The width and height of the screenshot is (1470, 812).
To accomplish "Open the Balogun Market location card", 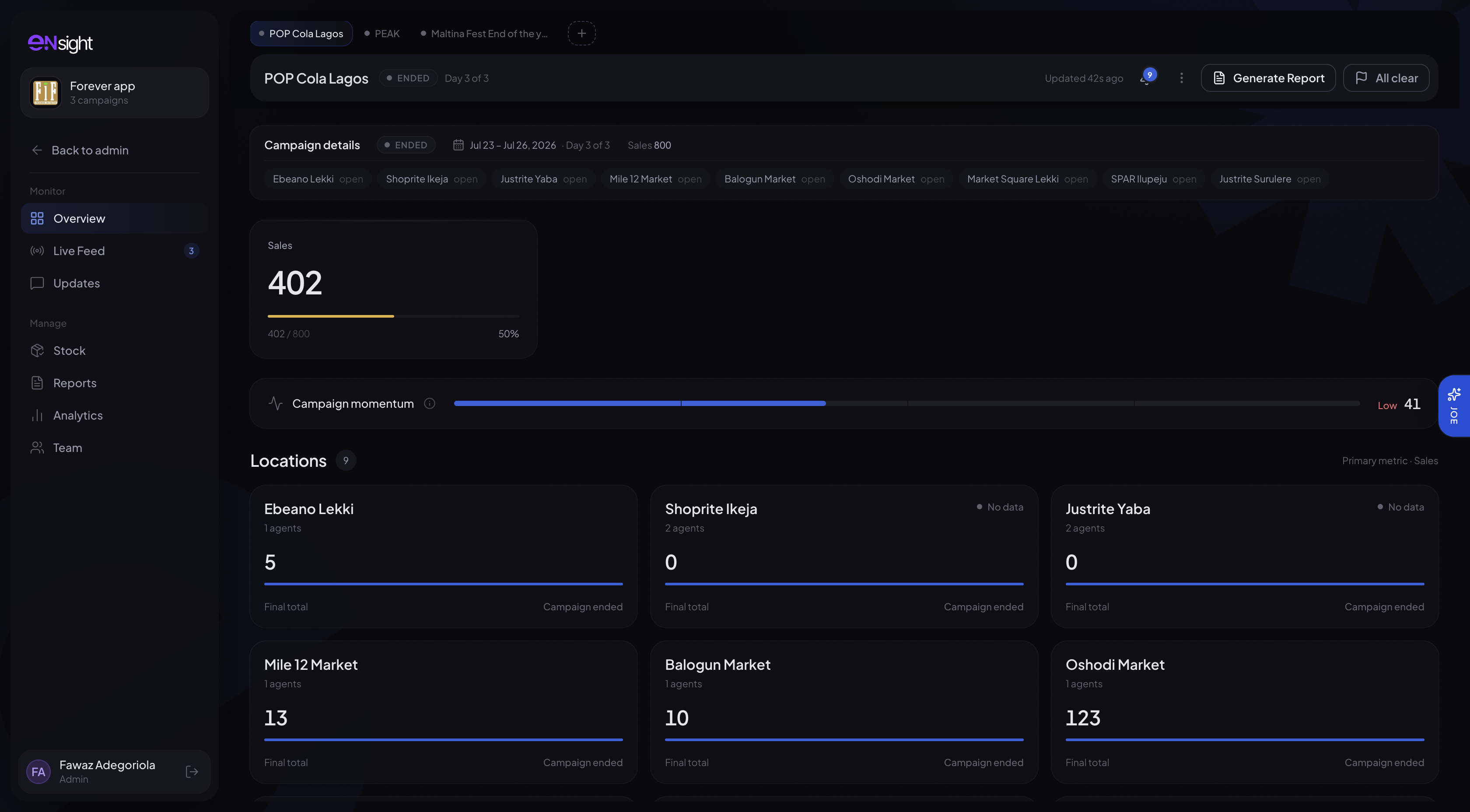I will click(x=844, y=713).
